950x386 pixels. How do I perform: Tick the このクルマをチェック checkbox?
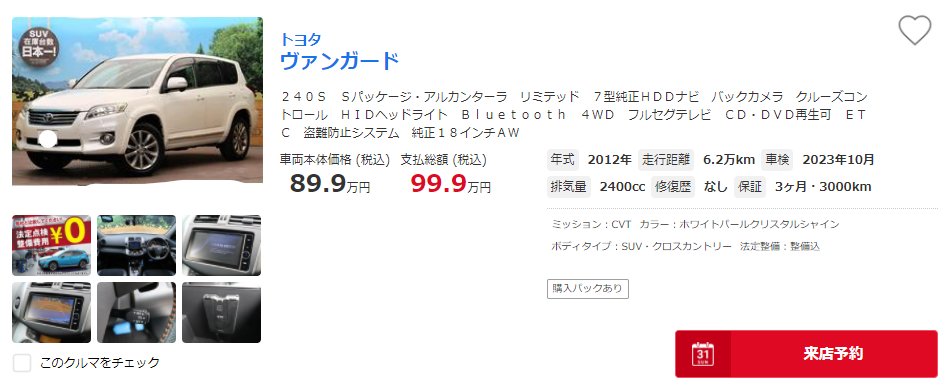(22, 363)
